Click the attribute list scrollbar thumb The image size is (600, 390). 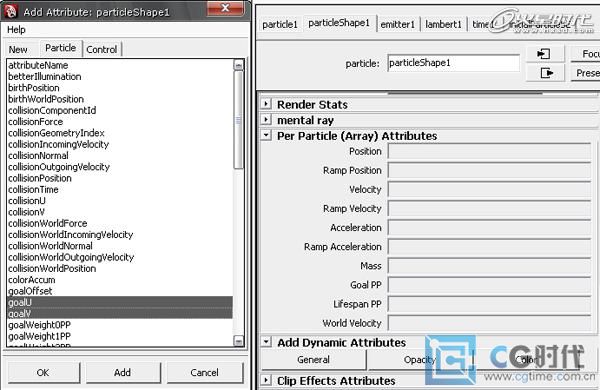click(x=238, y=119)
